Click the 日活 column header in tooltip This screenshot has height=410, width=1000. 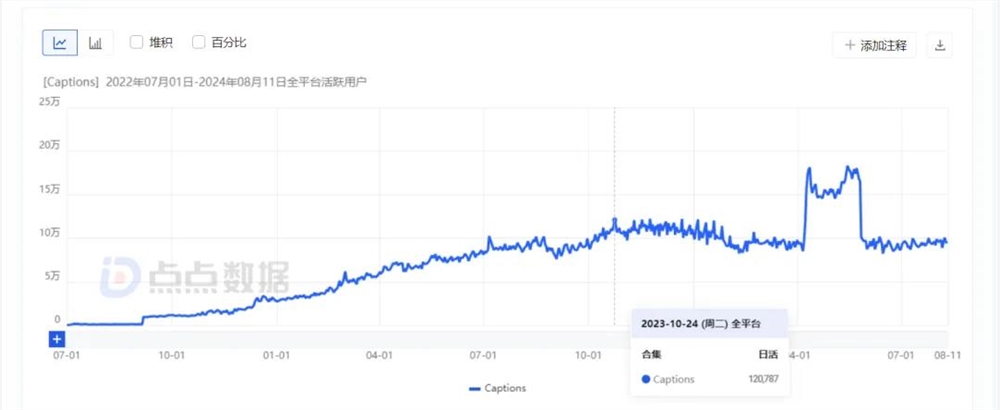tap(770, 355)
